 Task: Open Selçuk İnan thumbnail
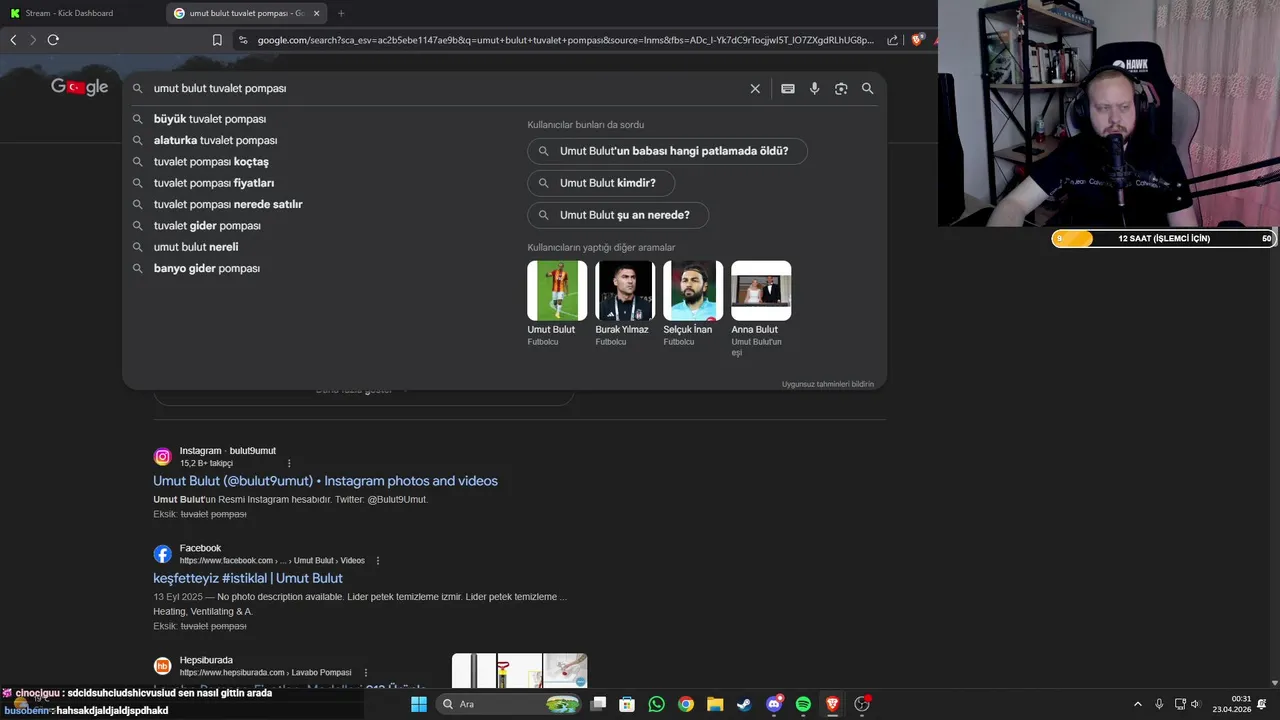(693, 291)
